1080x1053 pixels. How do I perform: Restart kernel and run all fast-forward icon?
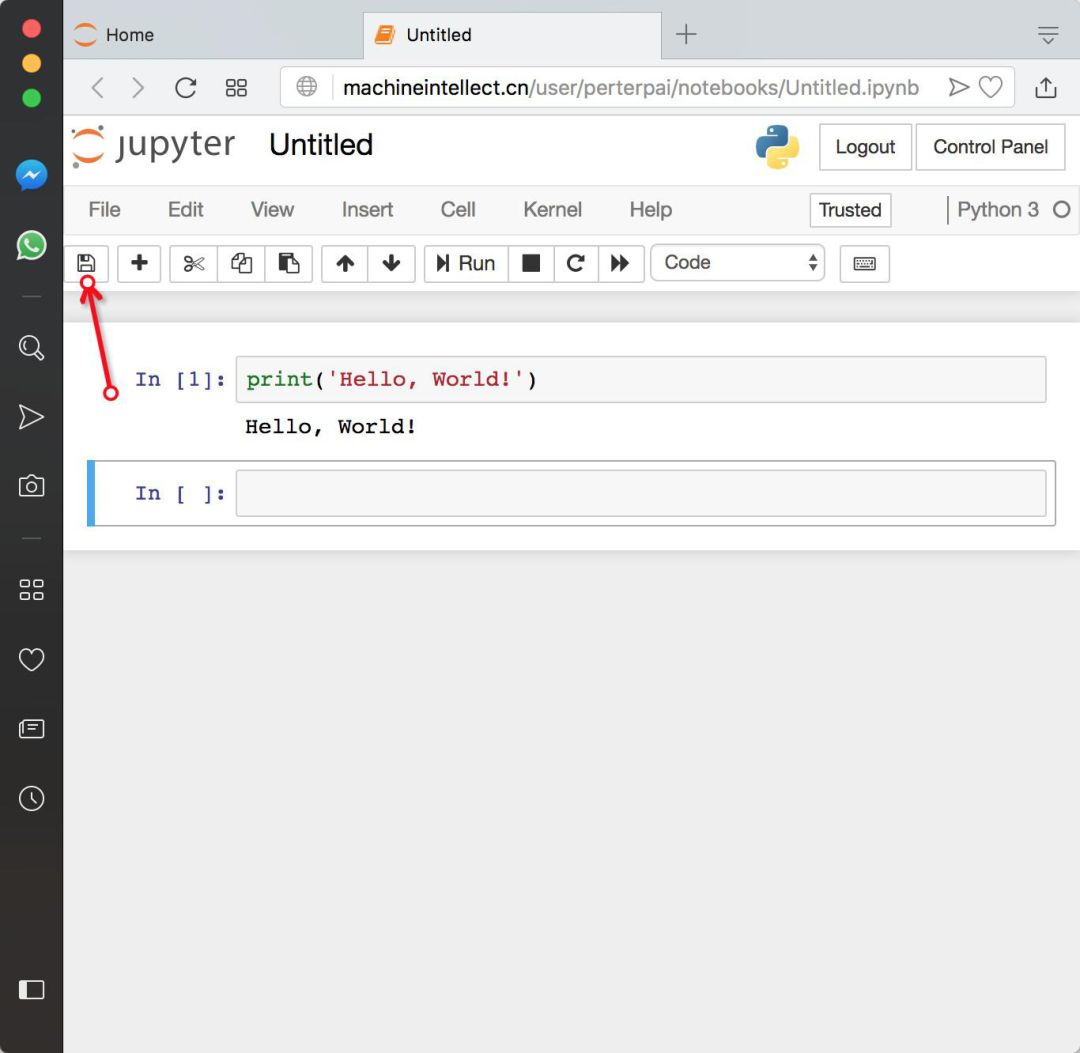tap(621, 263)
